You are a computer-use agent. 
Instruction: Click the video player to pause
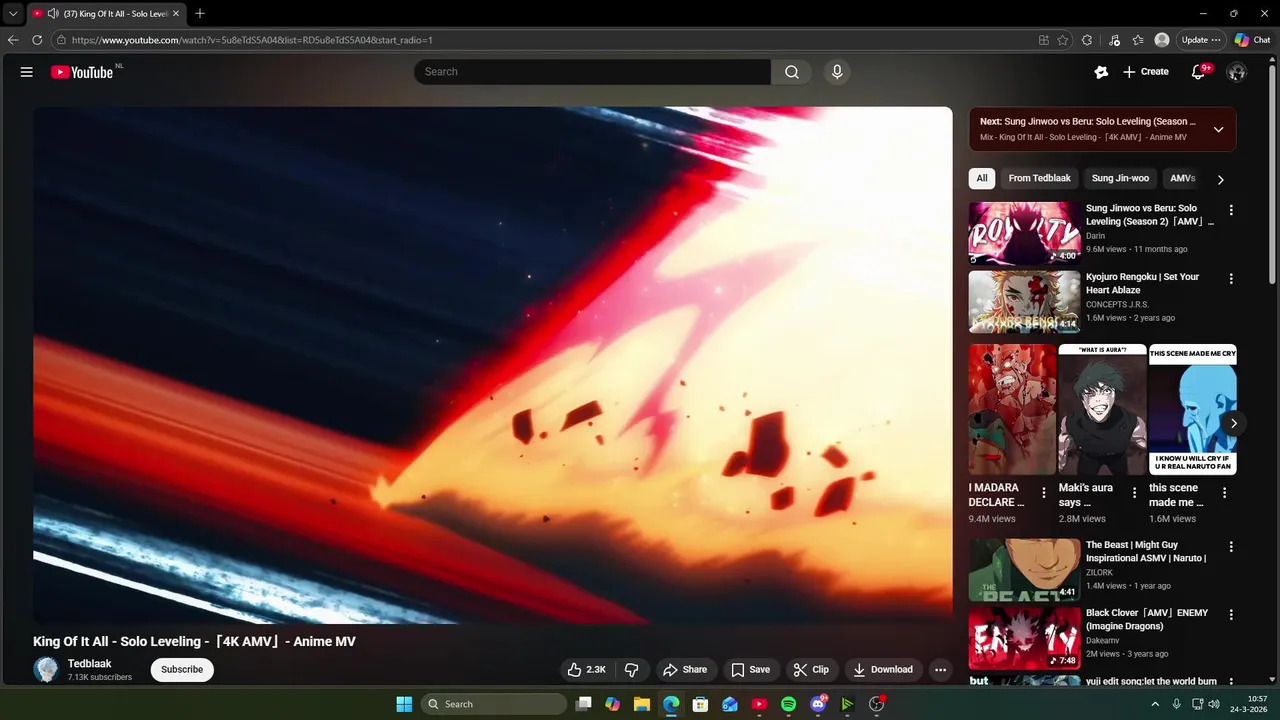tap(492, 365)
